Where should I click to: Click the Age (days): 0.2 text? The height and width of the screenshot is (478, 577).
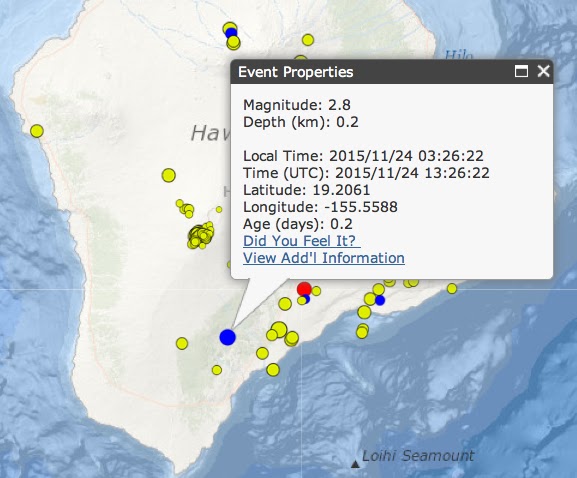(x=298, y=224)
